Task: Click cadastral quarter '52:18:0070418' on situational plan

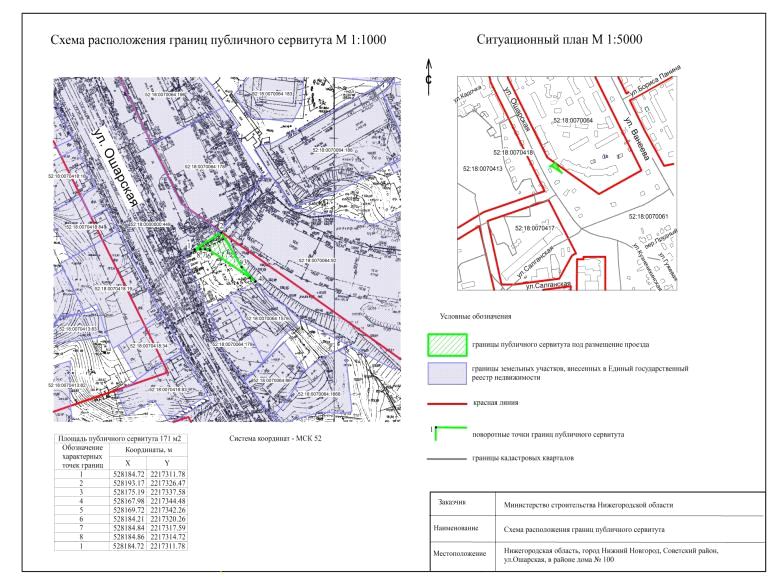Action: (x=513, y=153)
